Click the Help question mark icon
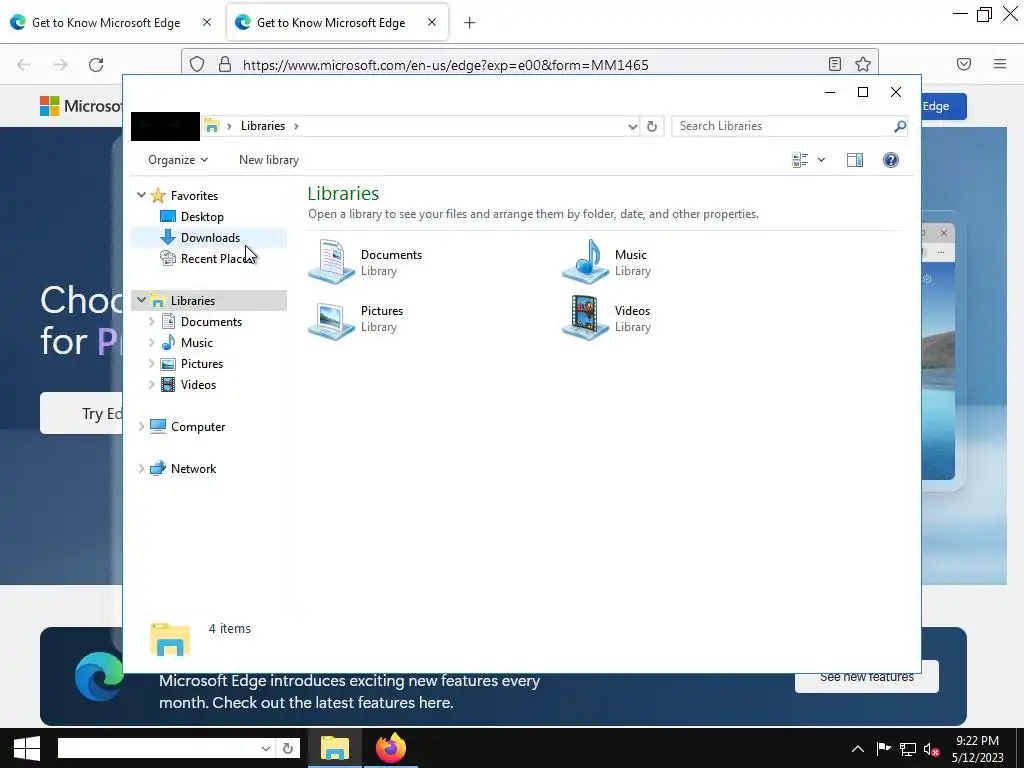Image resolution: width=1024 pixels, height=768 pixels. tap(890, 160)
